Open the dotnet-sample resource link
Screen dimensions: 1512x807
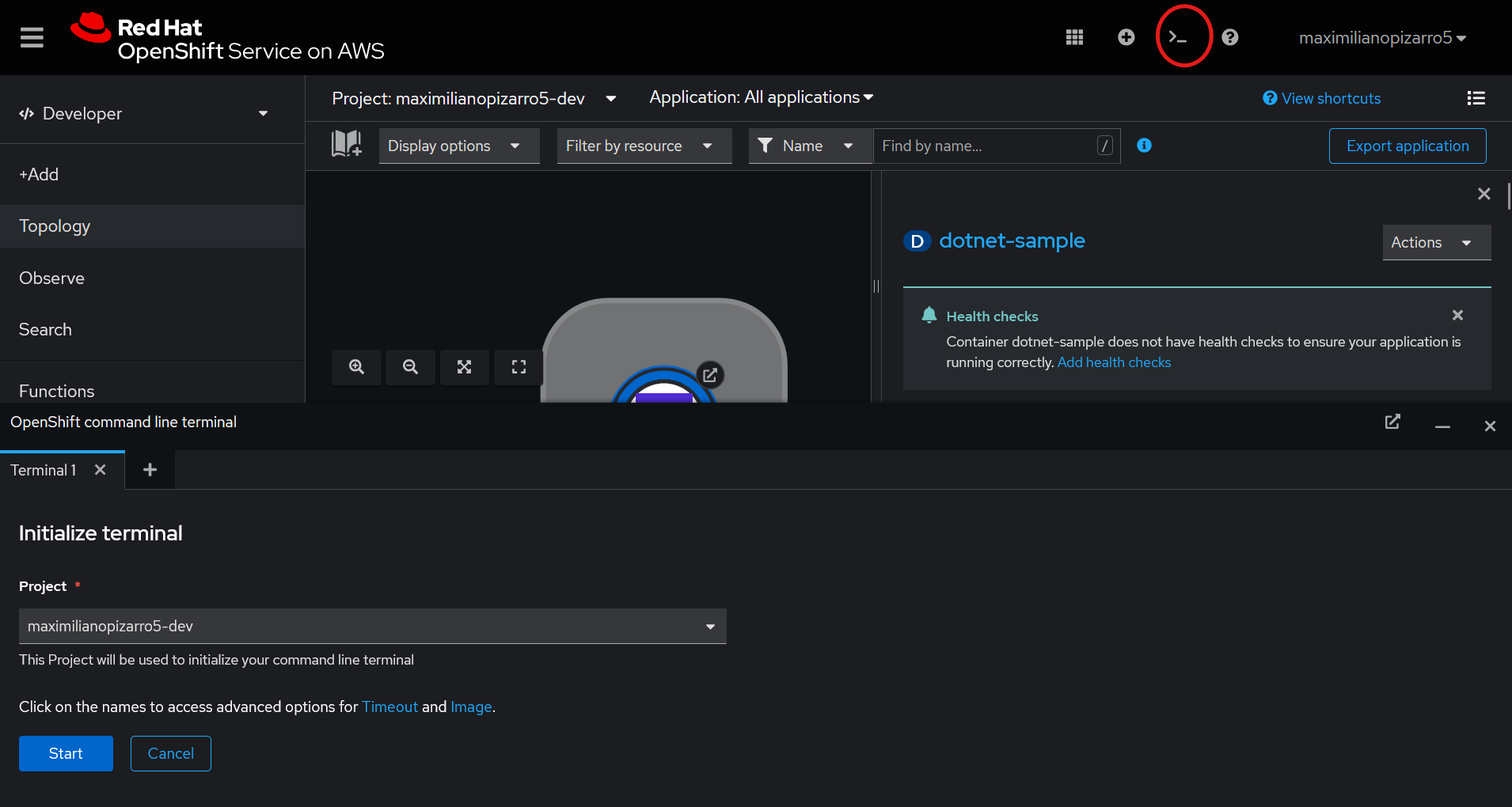click(1012, 241)
